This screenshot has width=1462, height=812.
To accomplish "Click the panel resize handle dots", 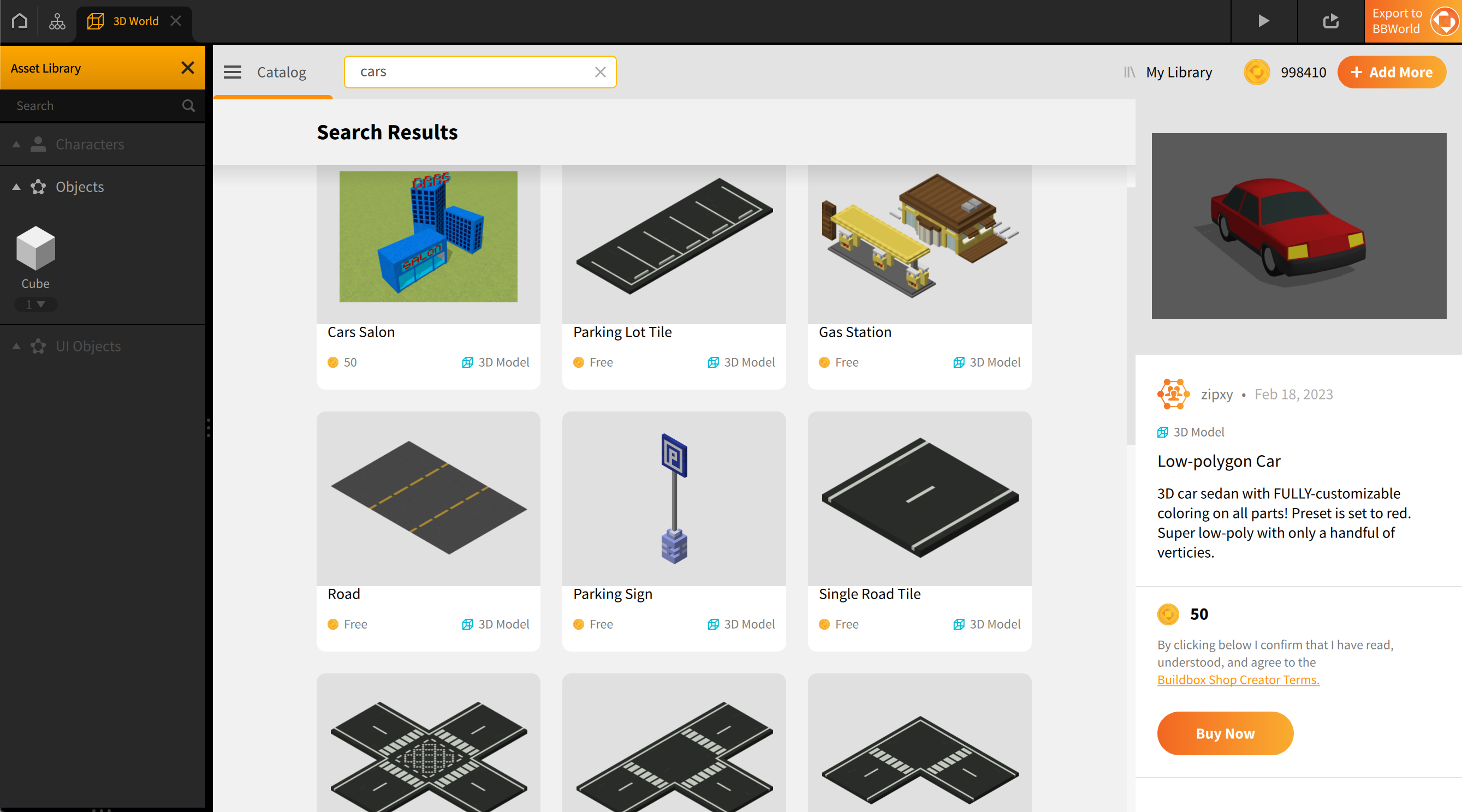I will (x=209, y=427).
